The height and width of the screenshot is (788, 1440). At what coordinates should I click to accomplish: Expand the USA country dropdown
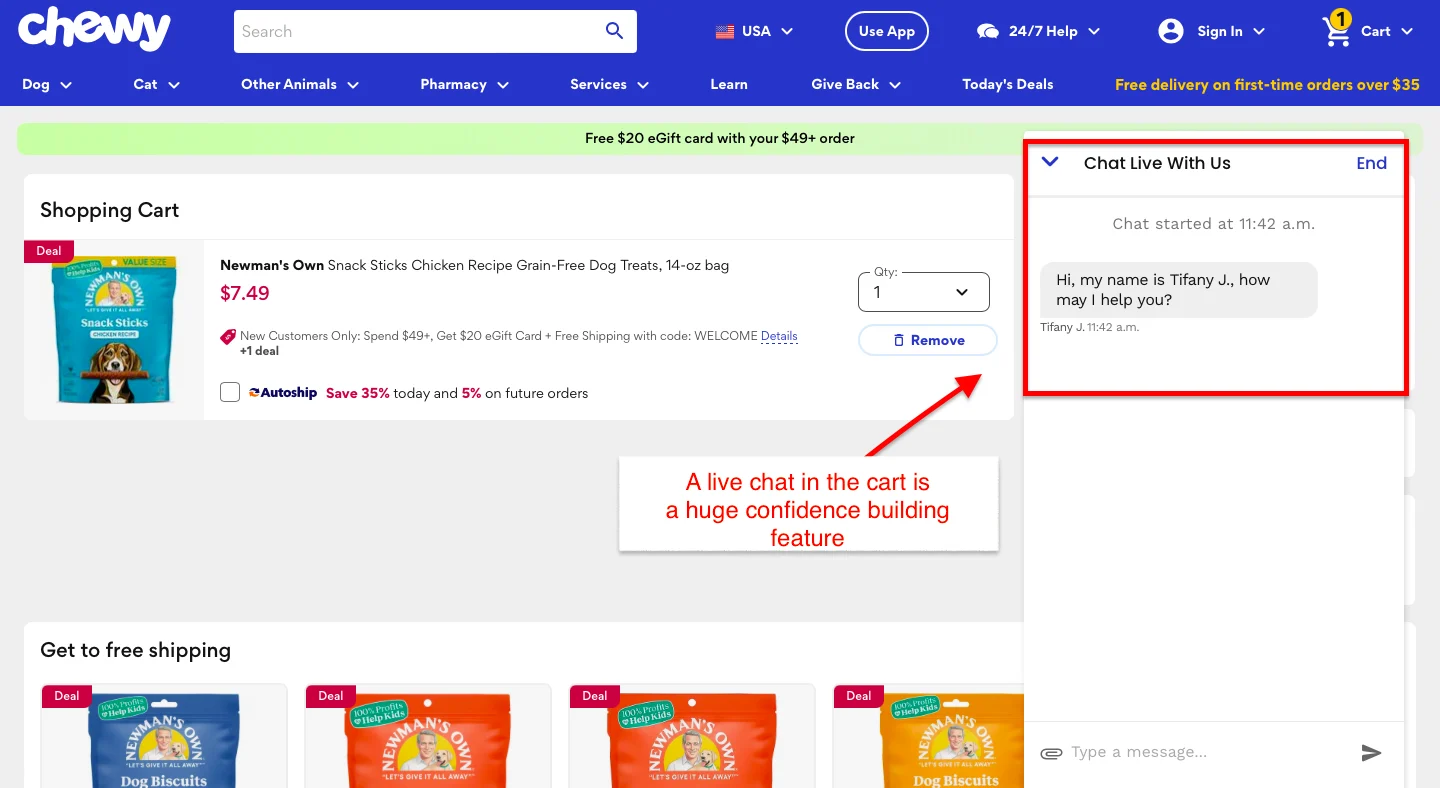pos(787,31)
